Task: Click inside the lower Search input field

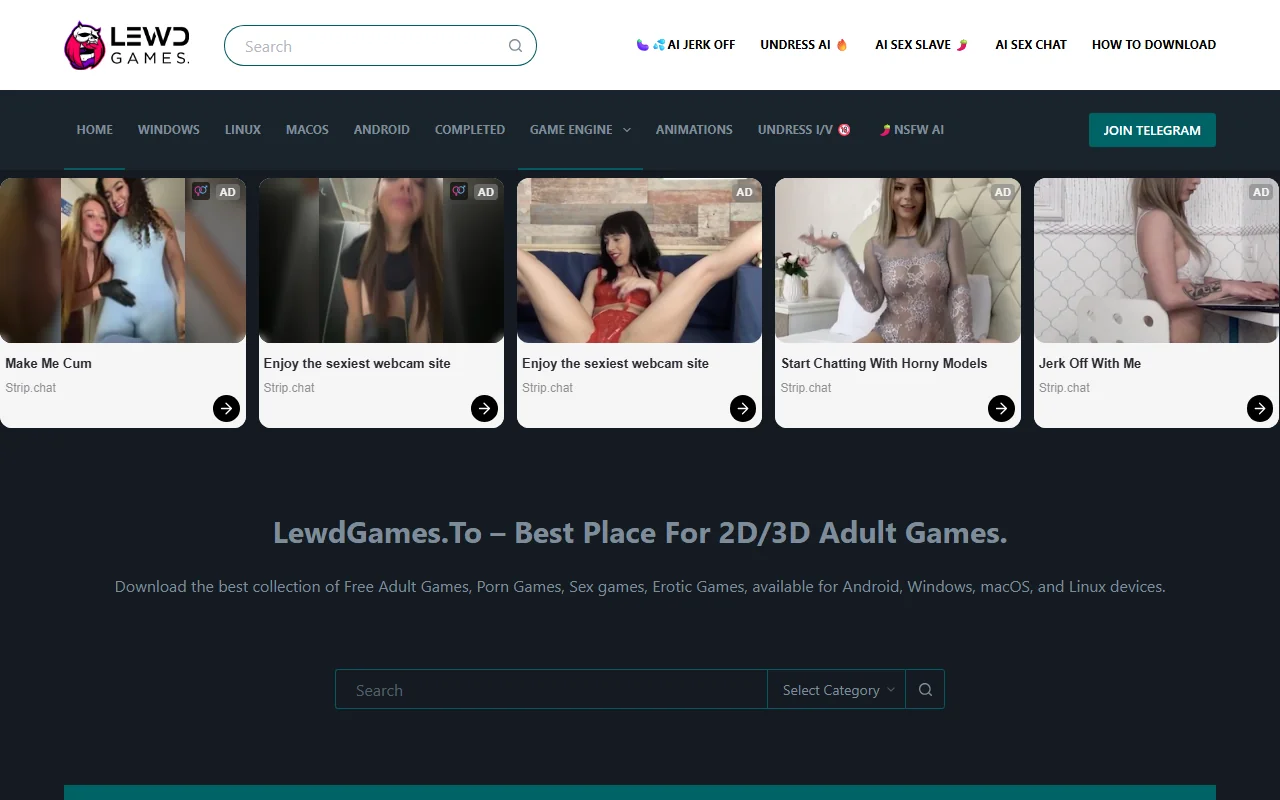Action: pyautogui.click(x=550, y=689)
